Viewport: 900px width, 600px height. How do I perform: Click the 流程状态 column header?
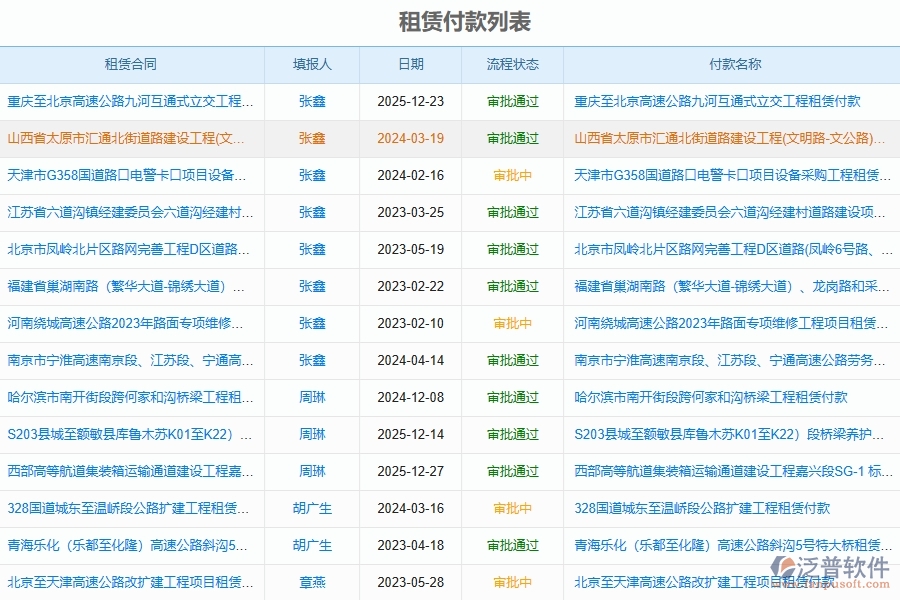tap(511, 64)
